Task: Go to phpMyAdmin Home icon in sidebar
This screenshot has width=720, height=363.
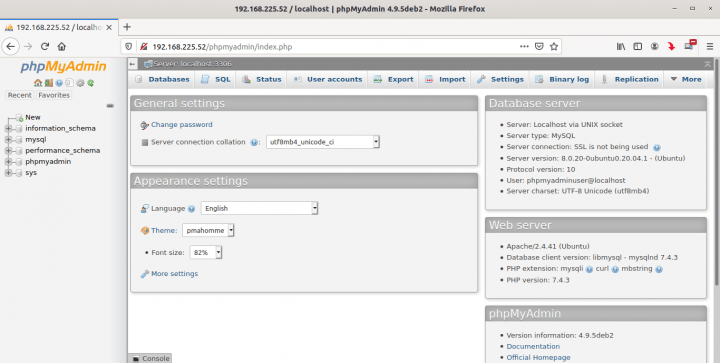Action: (x=38, y=83)
